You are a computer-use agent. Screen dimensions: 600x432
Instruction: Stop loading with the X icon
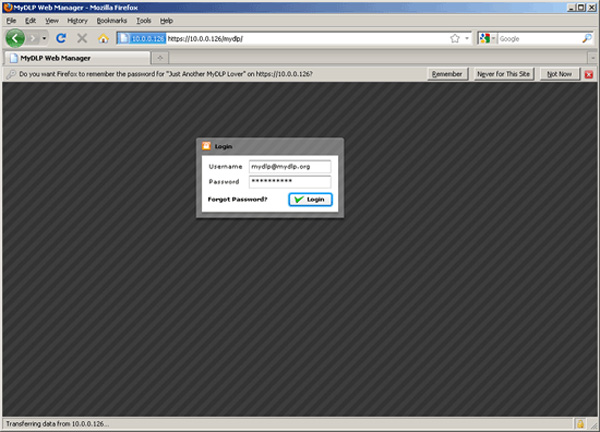pyautogui.click(x=82, y=38)
